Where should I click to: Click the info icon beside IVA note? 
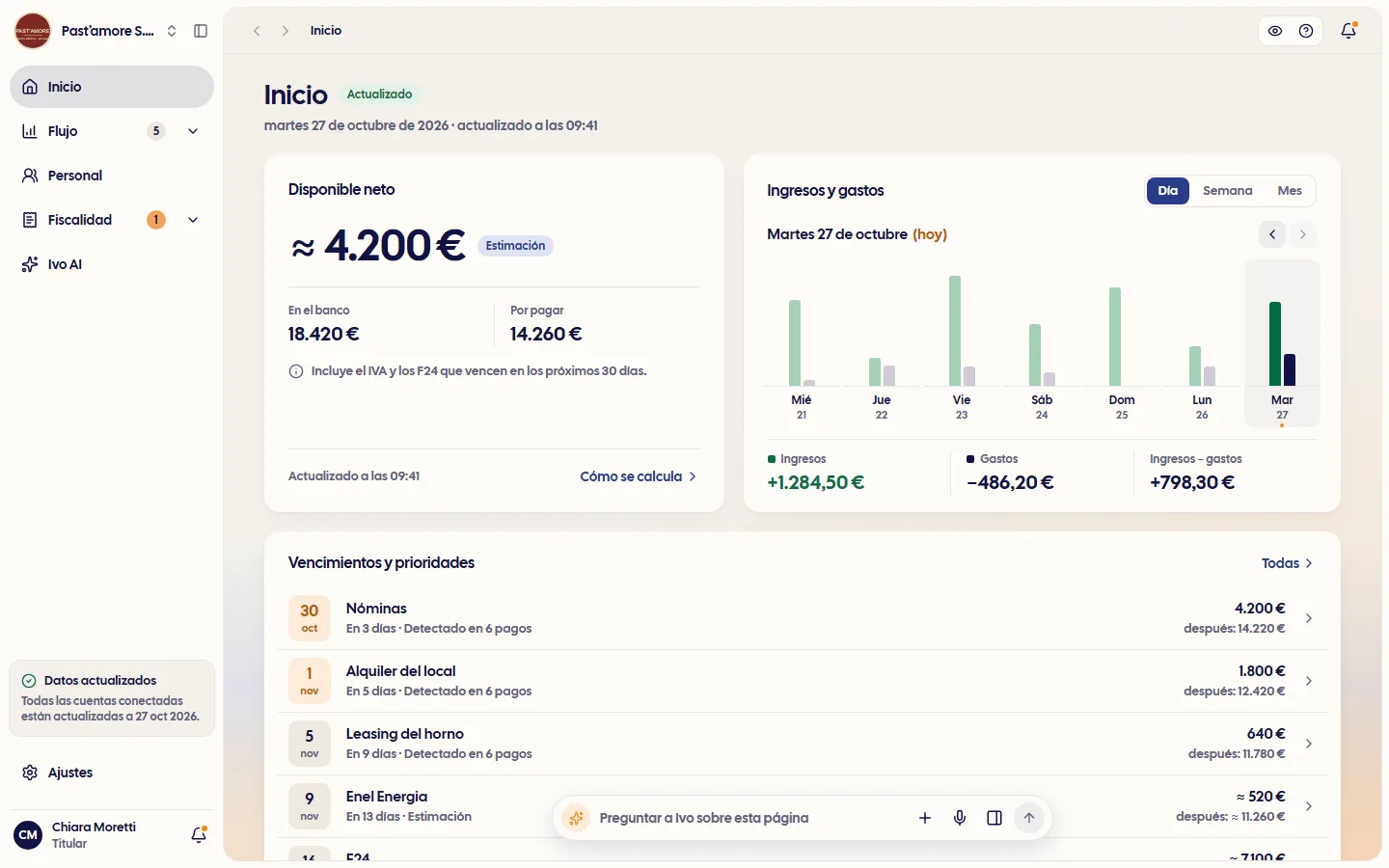(296, 371)
